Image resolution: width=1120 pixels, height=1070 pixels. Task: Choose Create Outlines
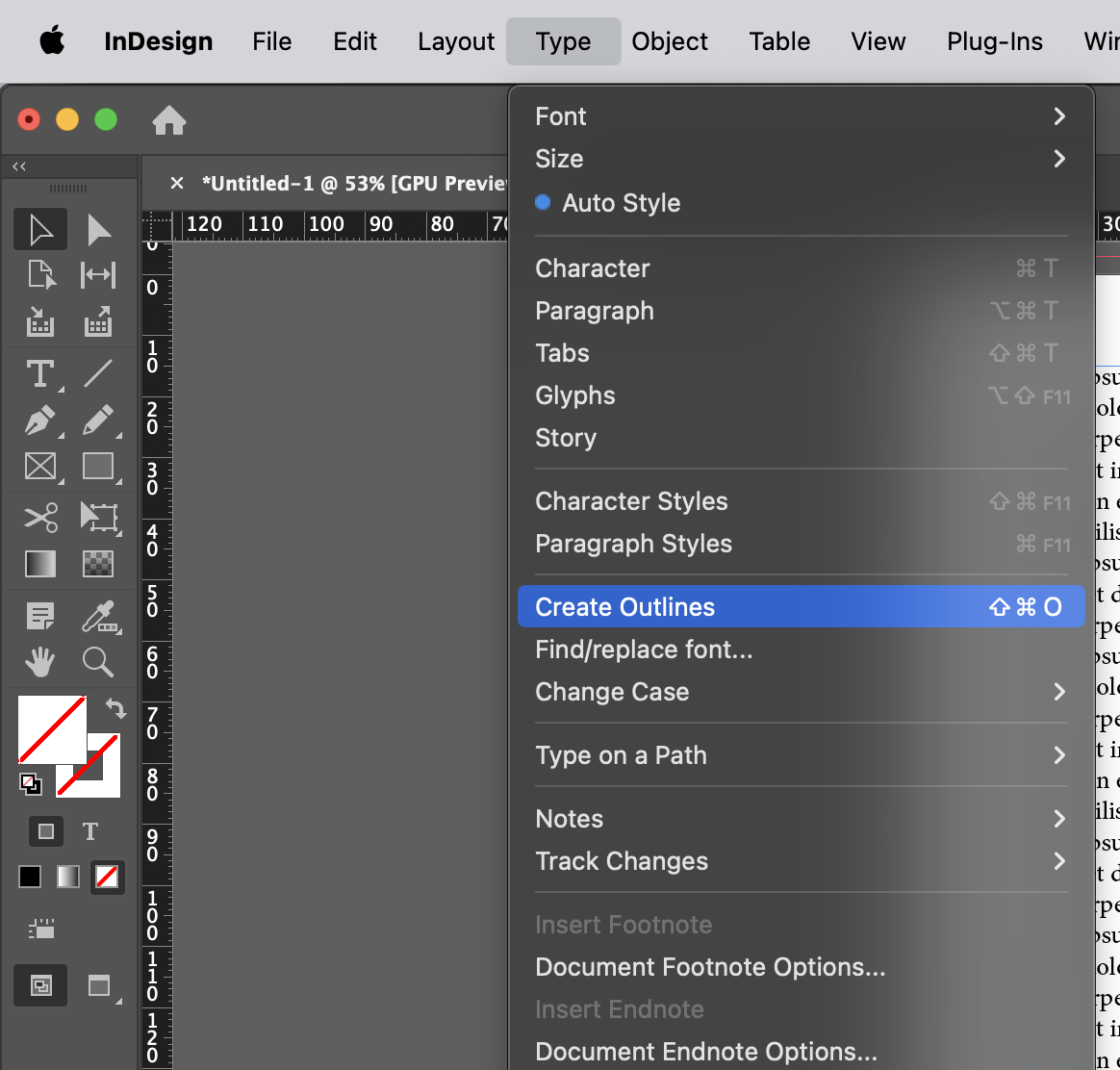624,606
